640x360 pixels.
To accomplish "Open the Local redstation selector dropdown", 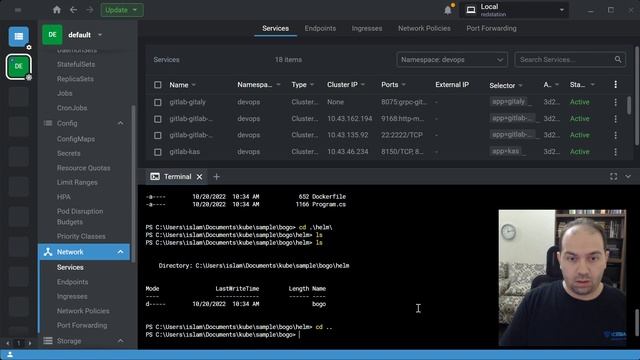I will (515, 10).
